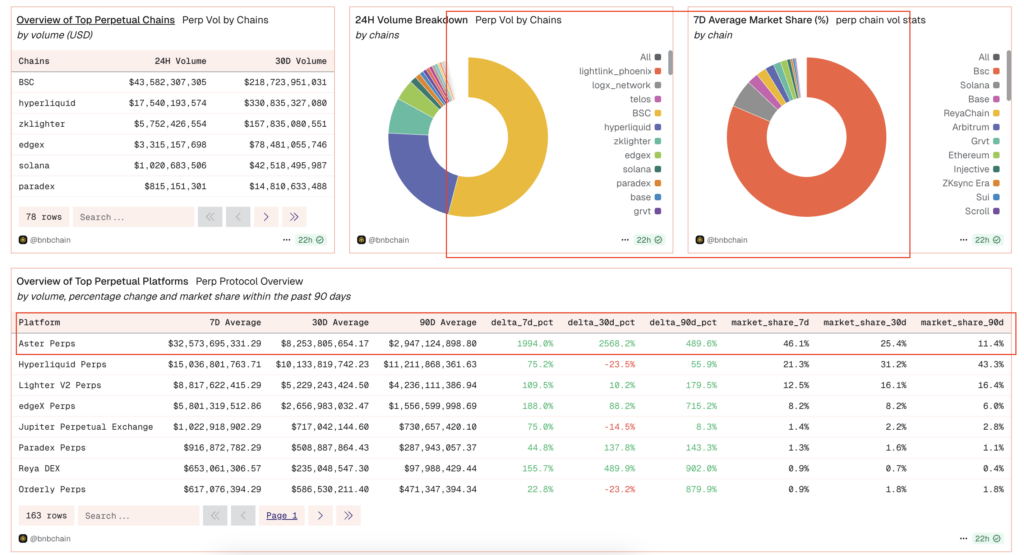Sort platforms by market_share_7d column
Image resolution: width=1024 pixels, height=555 pixels.
[770, 322]
